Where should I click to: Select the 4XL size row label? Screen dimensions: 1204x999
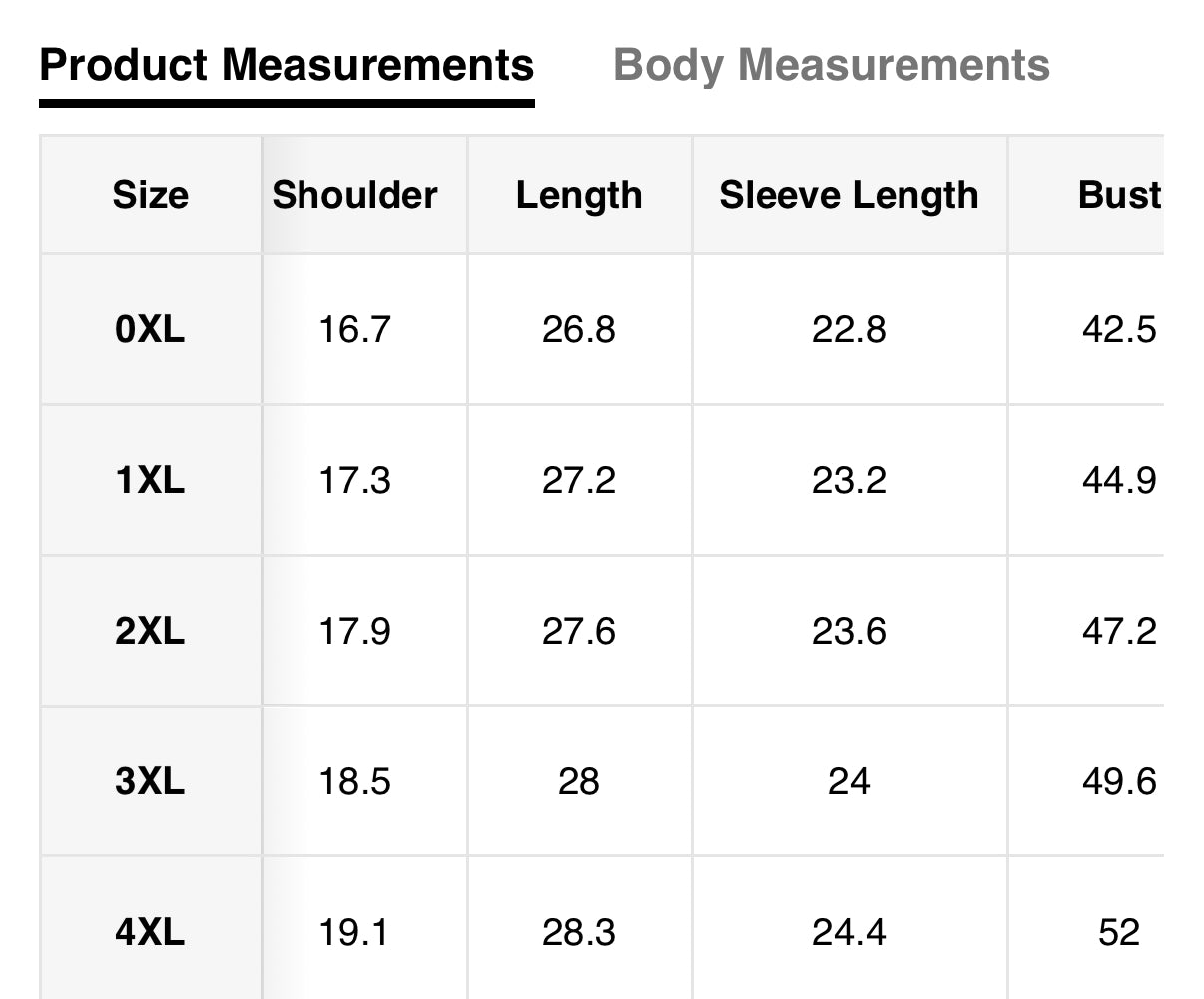click(x=150, y=932)
